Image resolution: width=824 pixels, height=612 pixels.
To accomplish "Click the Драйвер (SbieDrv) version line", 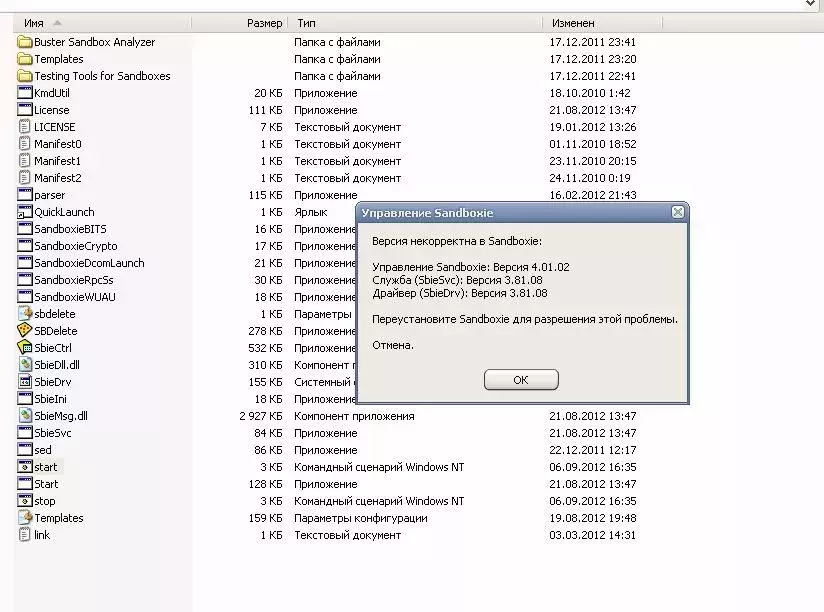I will tap(460, 293).
